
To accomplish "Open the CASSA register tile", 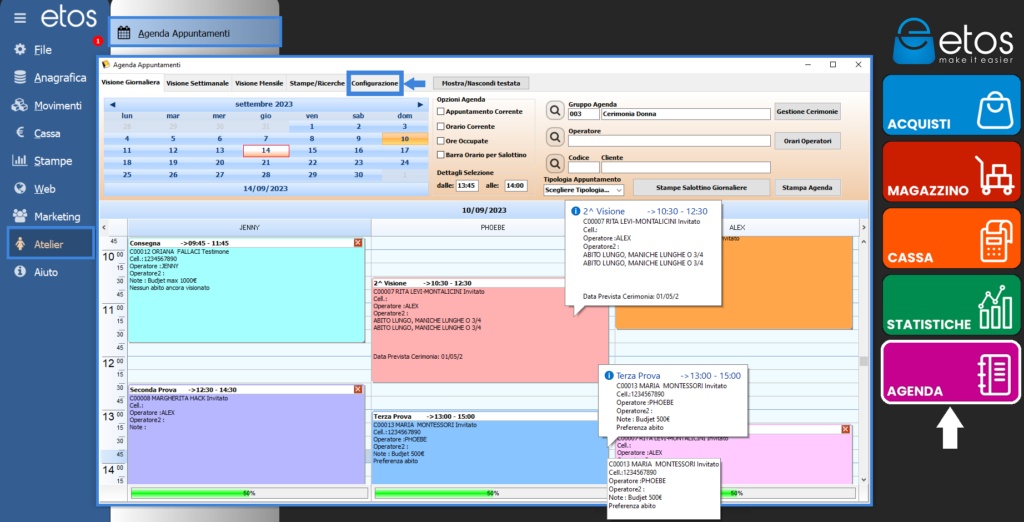I will tap(952, 238).
